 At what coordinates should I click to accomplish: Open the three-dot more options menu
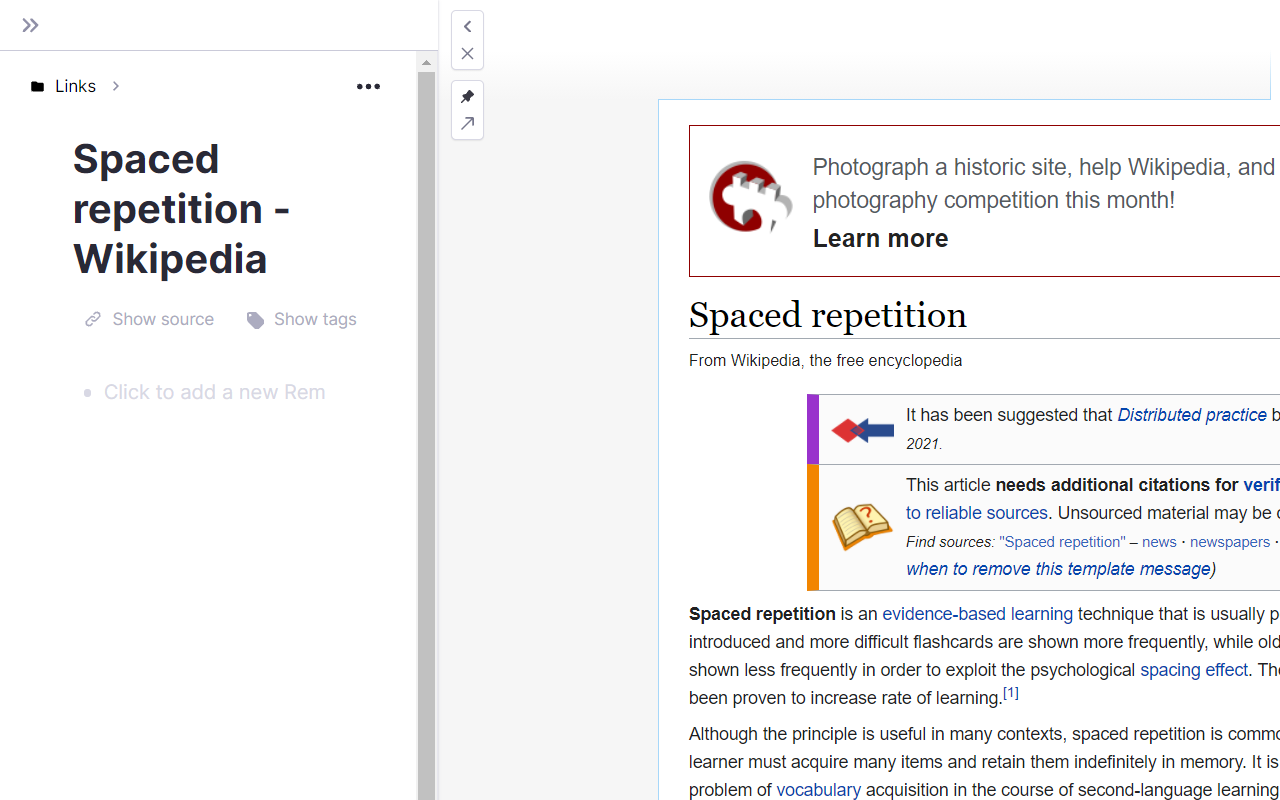pyautogui.click(x=368, y=86)
